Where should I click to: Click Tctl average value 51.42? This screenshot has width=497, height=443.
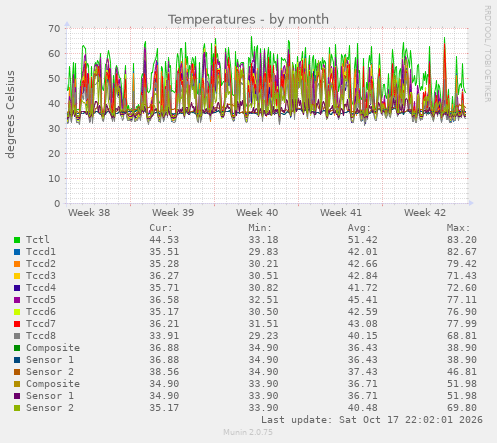coord(363,240)
